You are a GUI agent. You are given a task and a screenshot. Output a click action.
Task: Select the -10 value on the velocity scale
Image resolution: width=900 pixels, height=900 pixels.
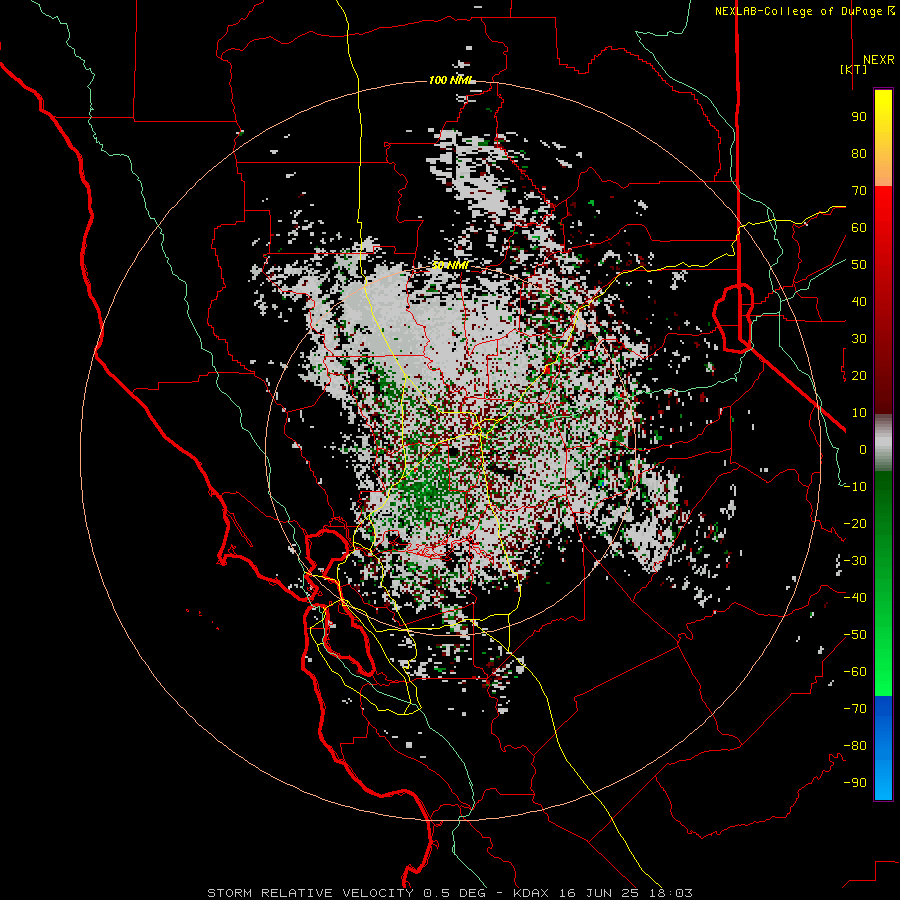[x=855, y=487]
